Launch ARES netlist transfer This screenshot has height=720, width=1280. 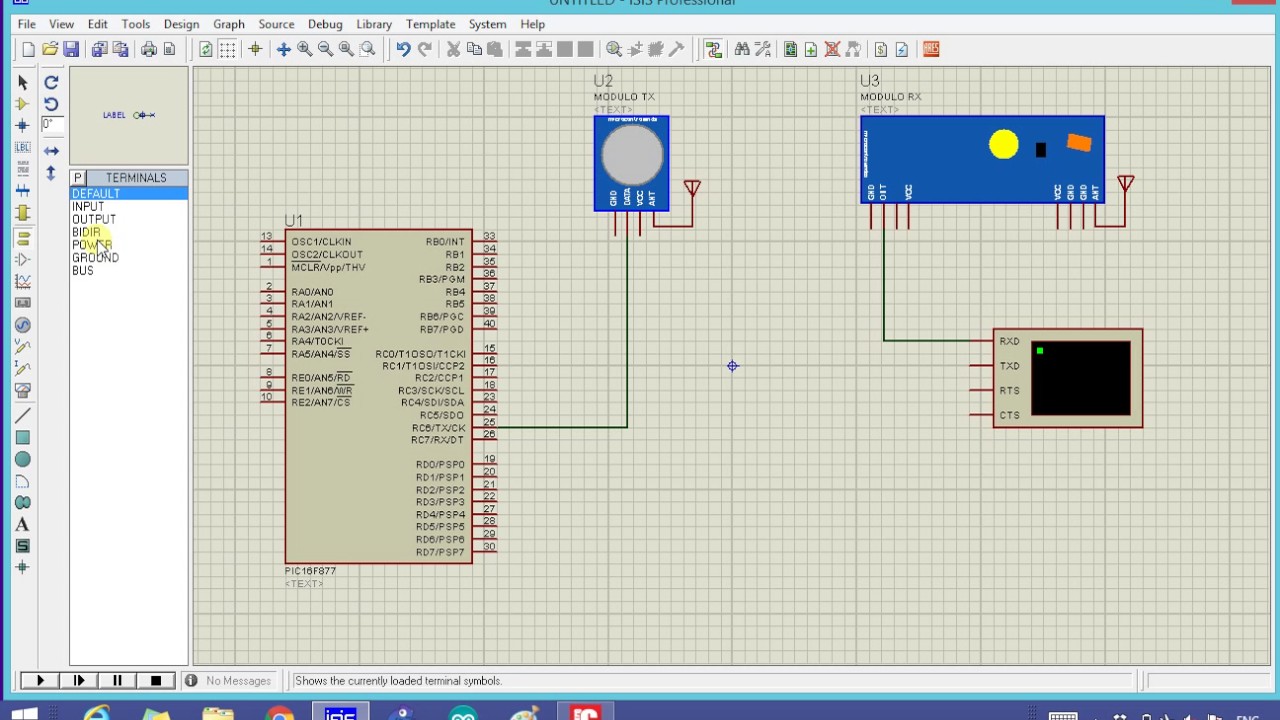pyautogui.click(x=931, y=49)
